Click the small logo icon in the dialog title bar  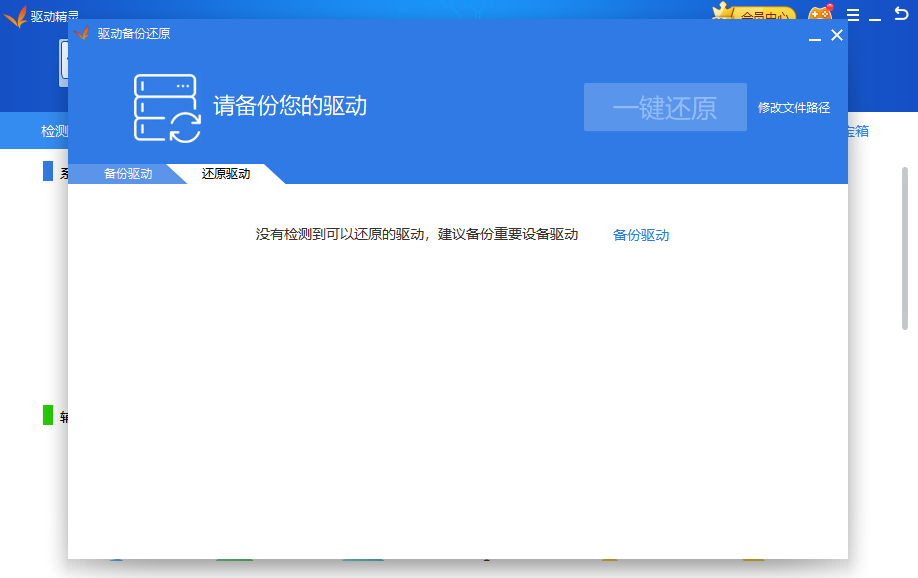tap(83, 33)
